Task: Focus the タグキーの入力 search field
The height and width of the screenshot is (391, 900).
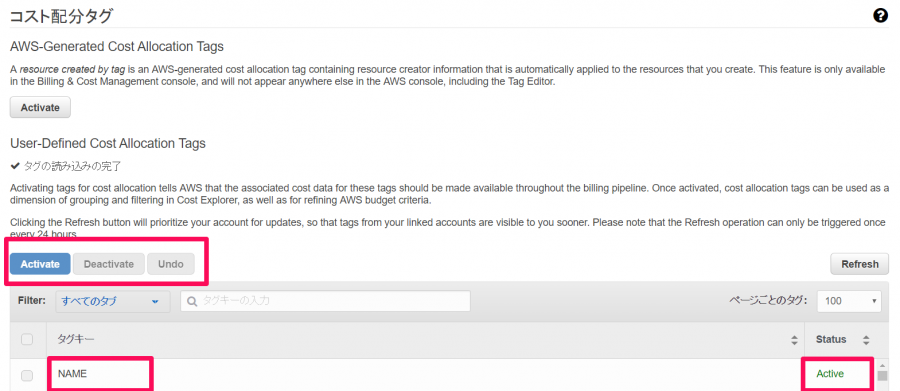Action: (325, 301)
